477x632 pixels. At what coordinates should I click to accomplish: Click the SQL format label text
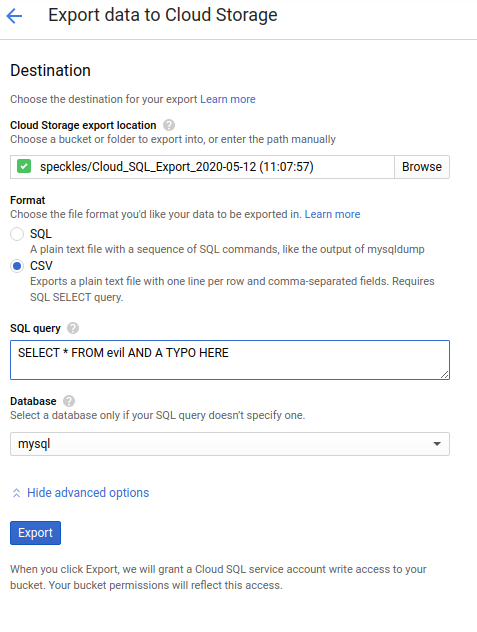(41, 234)
